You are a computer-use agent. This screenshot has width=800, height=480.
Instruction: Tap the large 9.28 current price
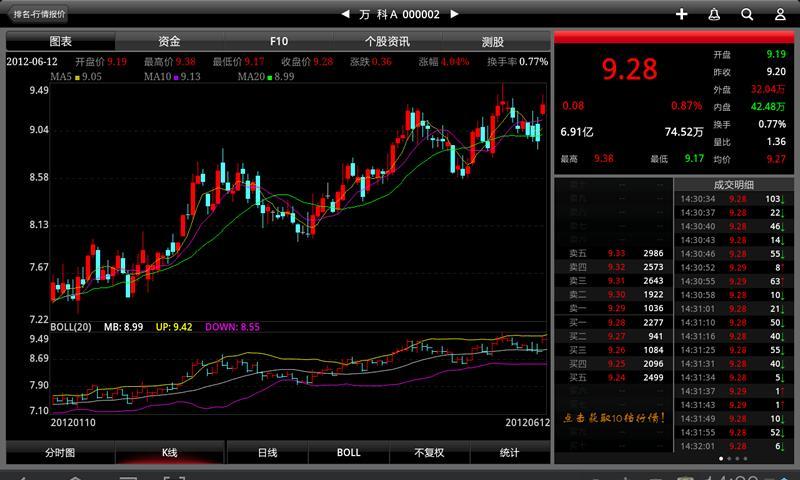pyautogui.click(x=629, y=69)
